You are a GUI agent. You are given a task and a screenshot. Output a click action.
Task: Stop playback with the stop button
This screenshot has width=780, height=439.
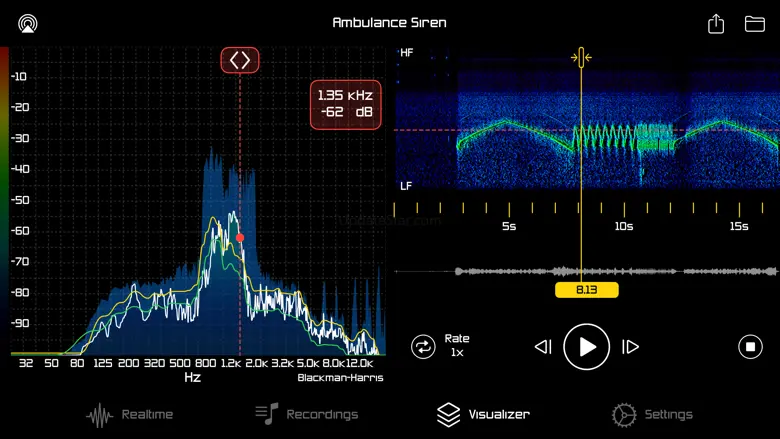click(750, 347)
